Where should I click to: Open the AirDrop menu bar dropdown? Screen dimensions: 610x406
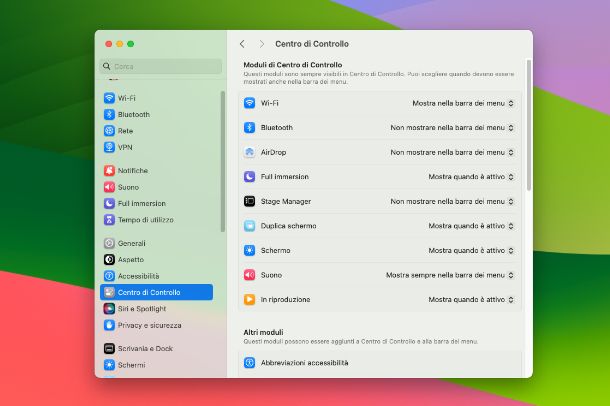click(x=452, y=152)
